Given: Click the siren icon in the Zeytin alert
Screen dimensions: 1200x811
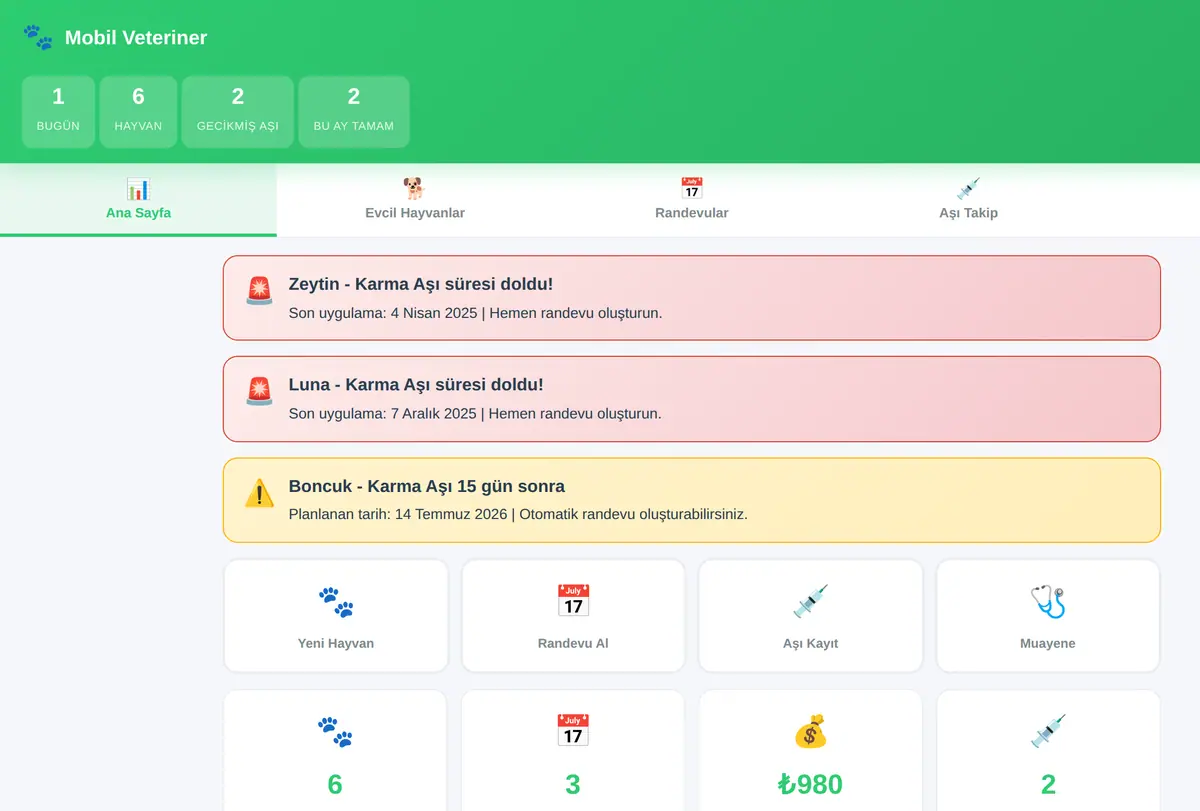Looking at the screenshot, I should tap(259, 291).
